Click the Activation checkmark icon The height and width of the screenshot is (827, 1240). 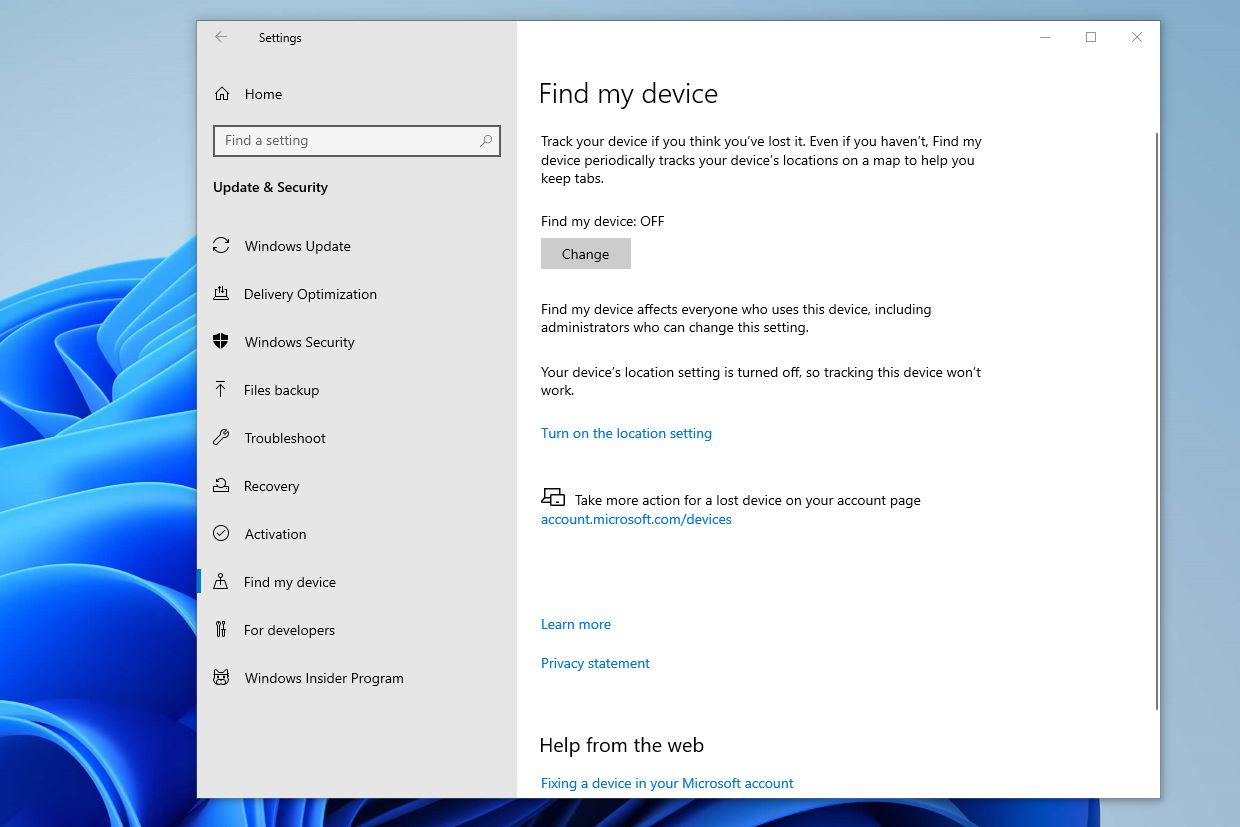coord(221,534)
